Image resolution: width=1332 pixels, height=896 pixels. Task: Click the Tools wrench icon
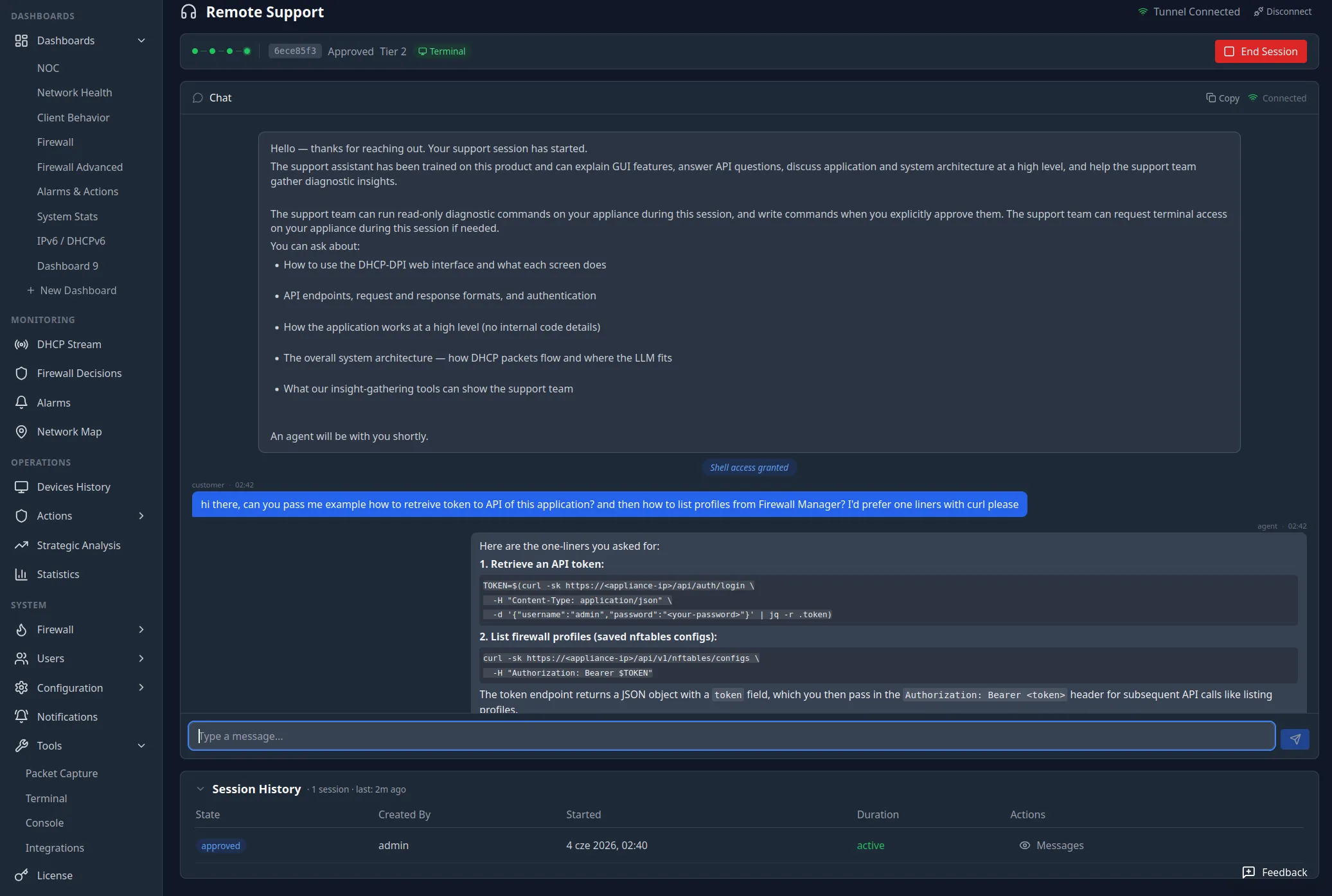coord(21,746)
